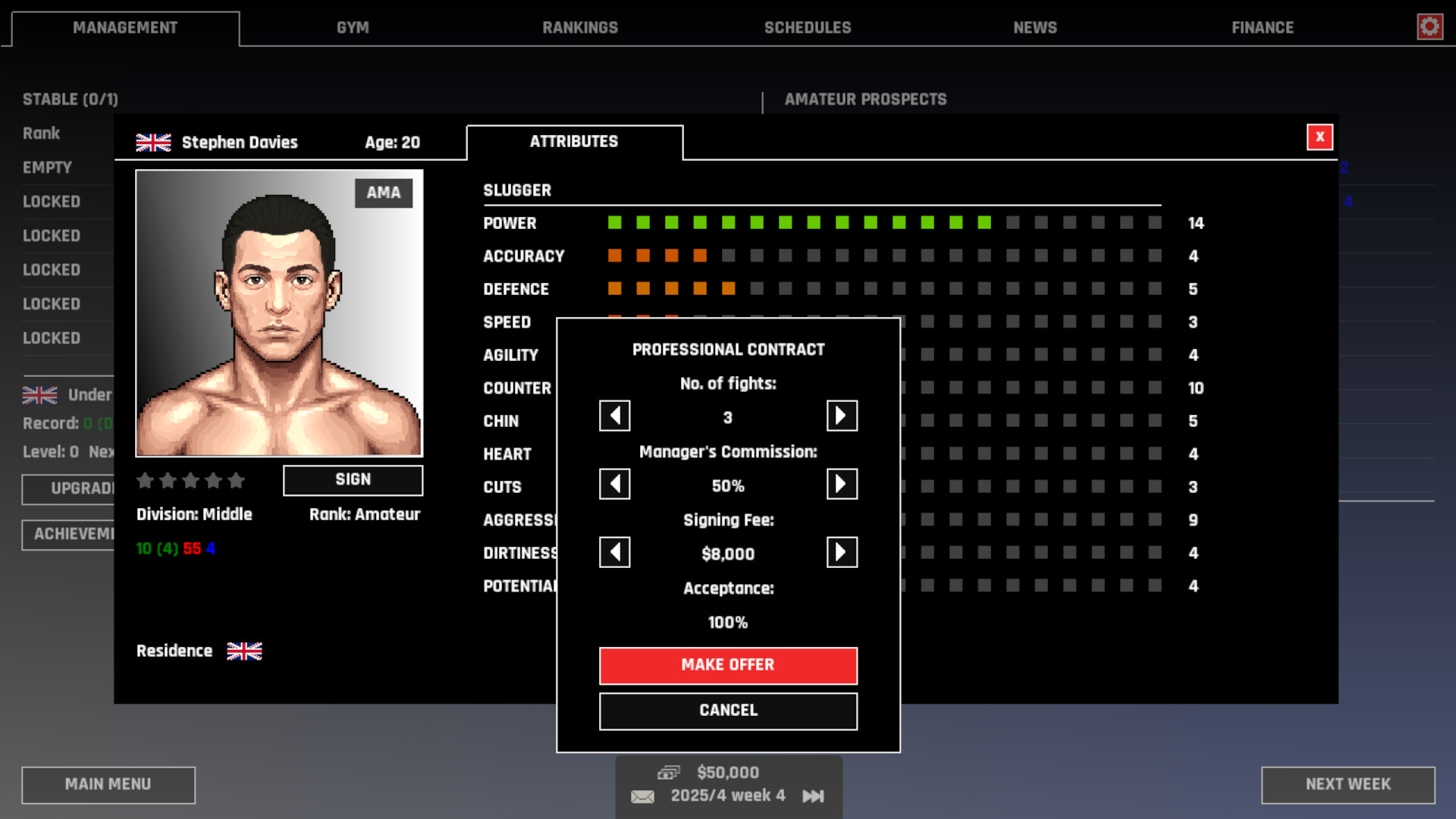Cancel the professional contract dialog

pyautogui.click(x=728, y=711)
